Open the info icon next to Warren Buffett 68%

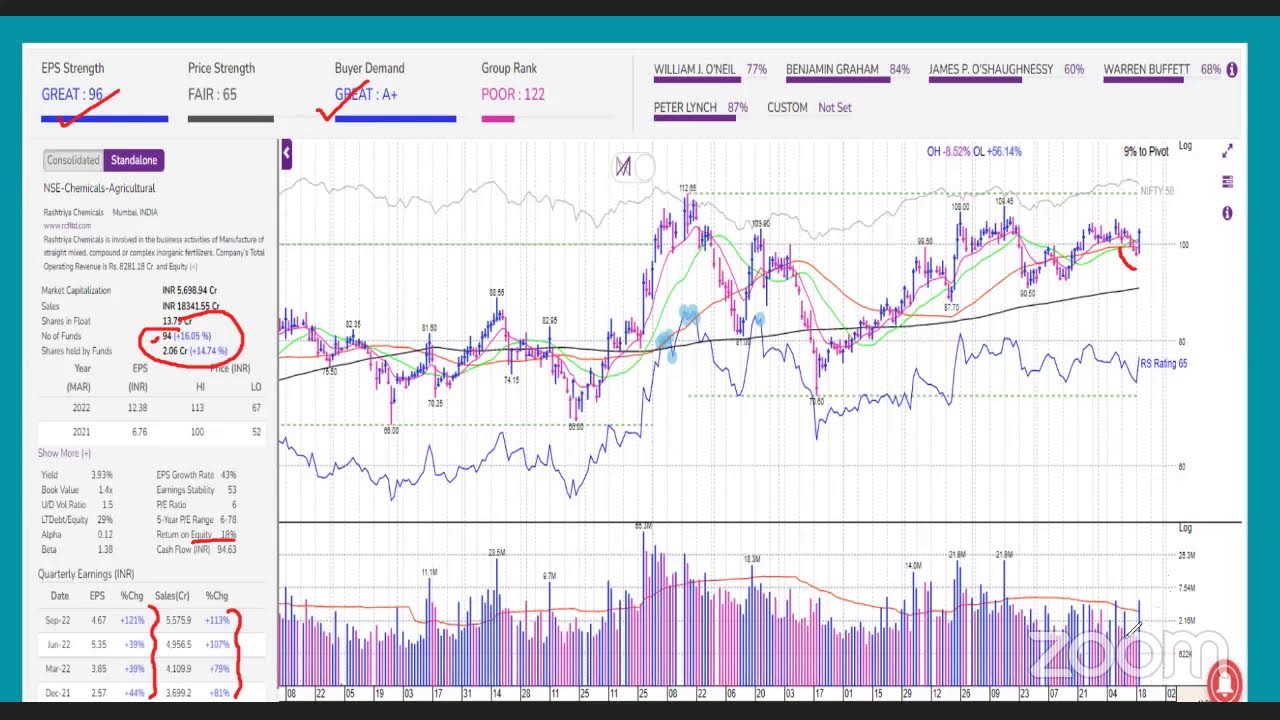point(1231,70)
